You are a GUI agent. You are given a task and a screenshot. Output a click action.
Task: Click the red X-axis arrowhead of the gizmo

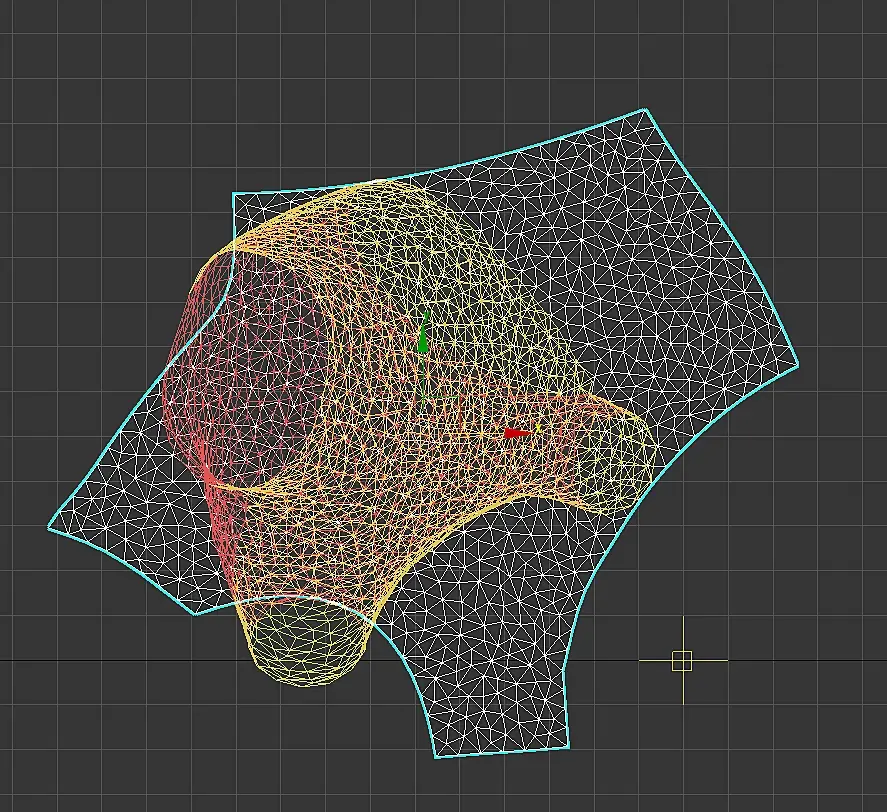point(517,433)
